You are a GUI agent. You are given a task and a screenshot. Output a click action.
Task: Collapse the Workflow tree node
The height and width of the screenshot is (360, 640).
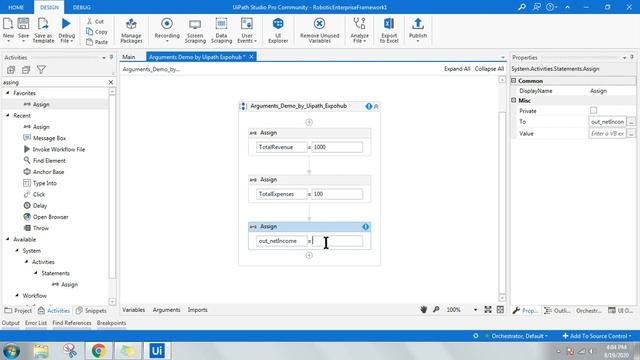pos(17,295)
